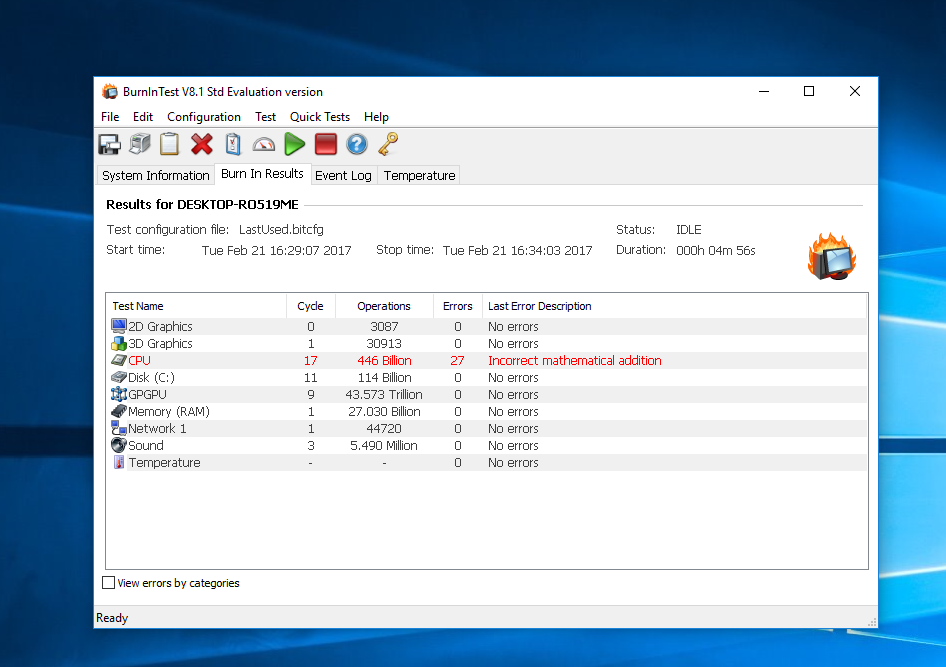The width and height of the screenshot is (946, 667).
Task: Click the Operations column header
Action: [384, 306]
